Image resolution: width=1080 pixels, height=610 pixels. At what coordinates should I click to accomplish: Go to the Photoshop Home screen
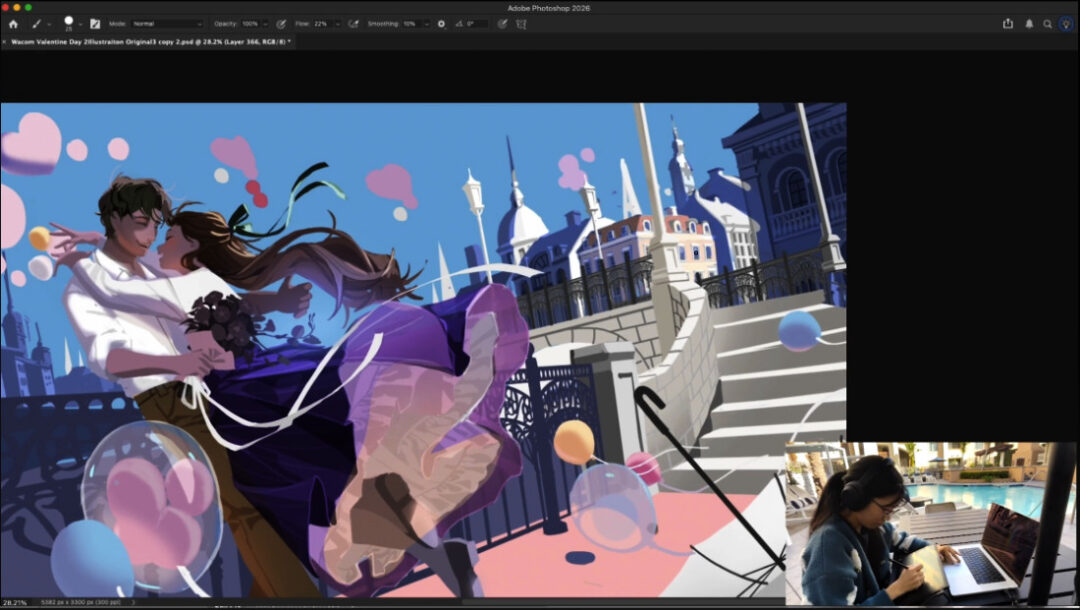coord(13,23)
